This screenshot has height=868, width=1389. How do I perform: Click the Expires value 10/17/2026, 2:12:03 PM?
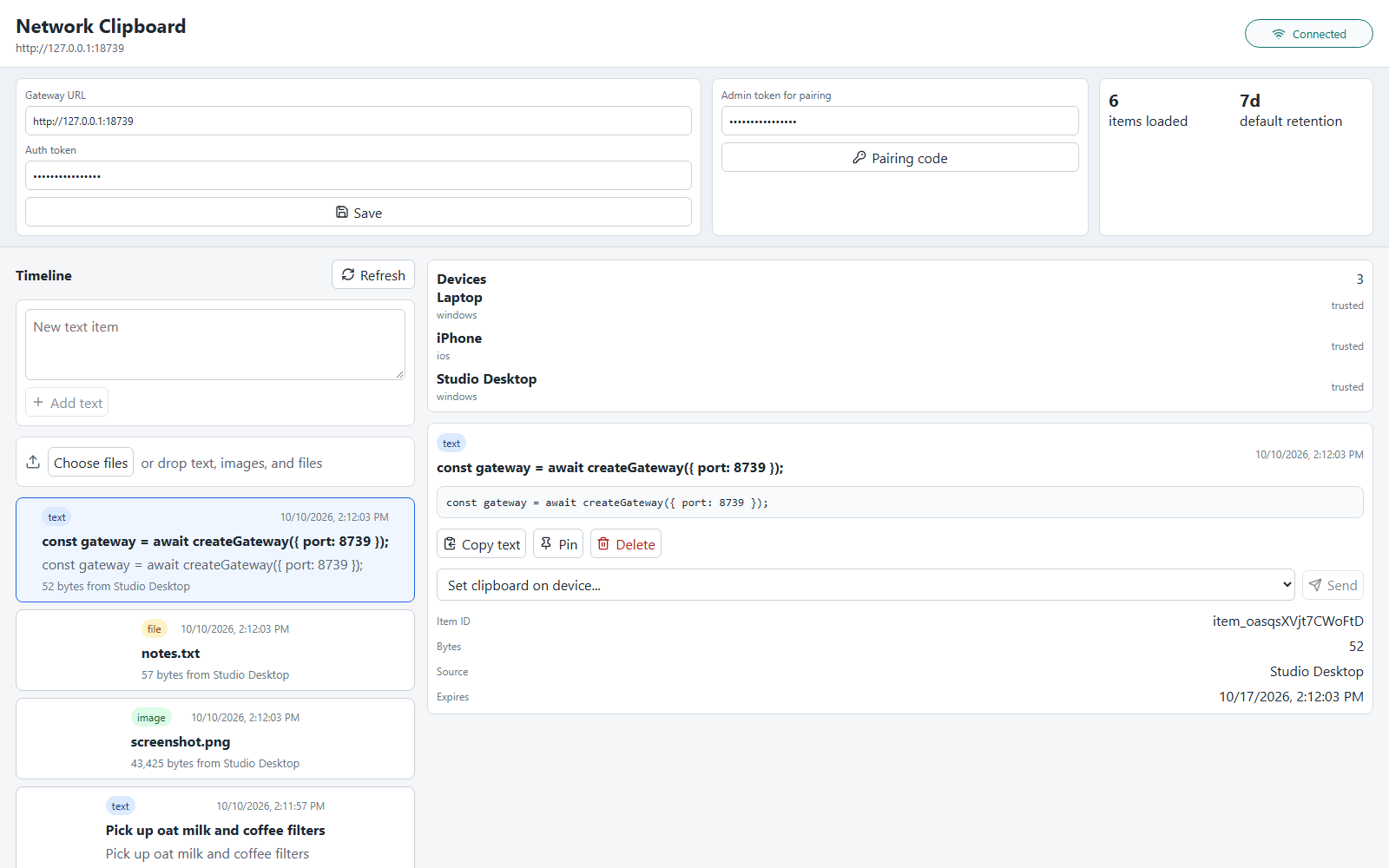click(1291, 696)
